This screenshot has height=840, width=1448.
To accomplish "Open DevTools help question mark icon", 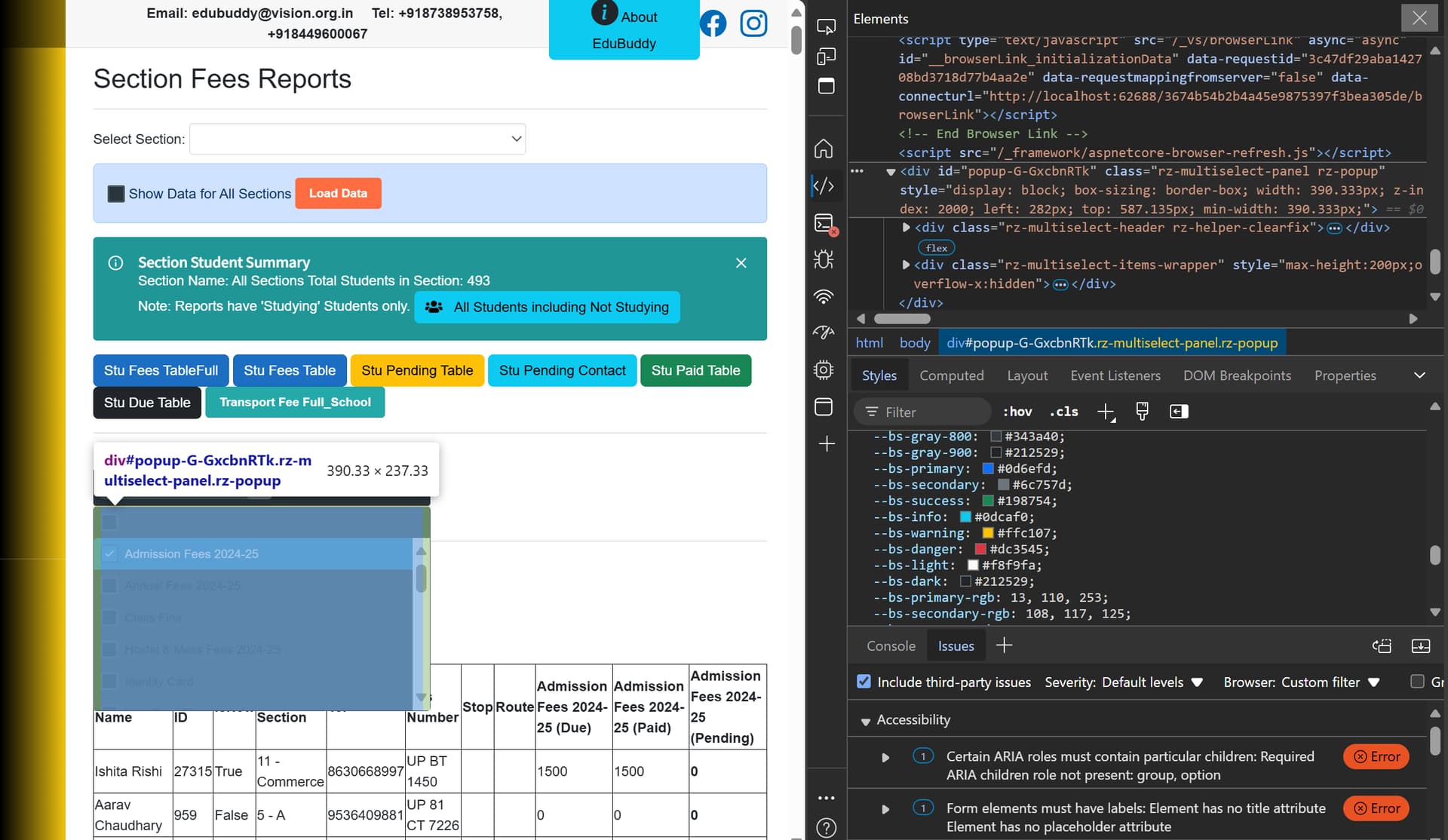I will point(826,827).
